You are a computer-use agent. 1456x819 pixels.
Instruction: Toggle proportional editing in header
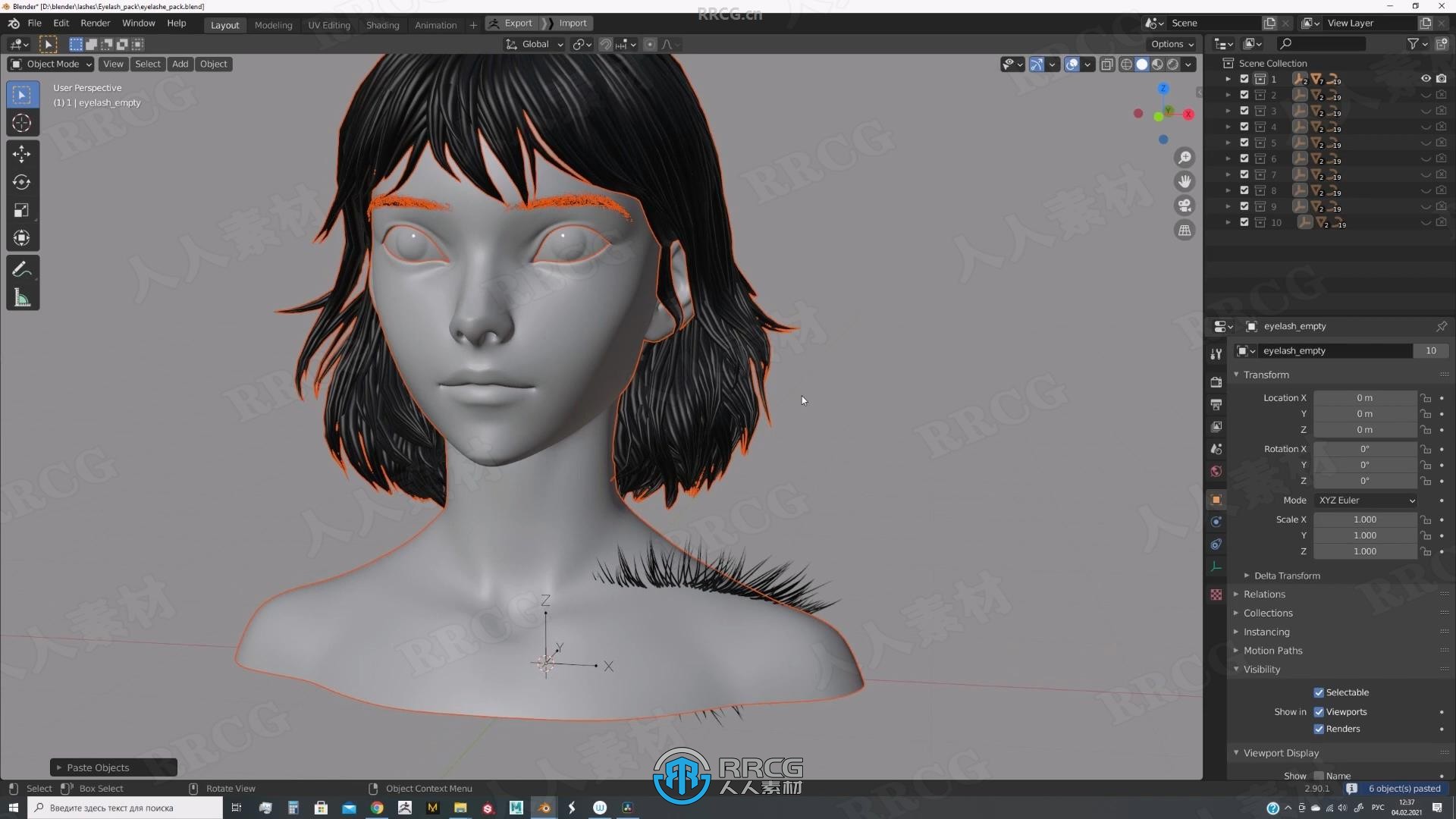(x=650, y=44)
